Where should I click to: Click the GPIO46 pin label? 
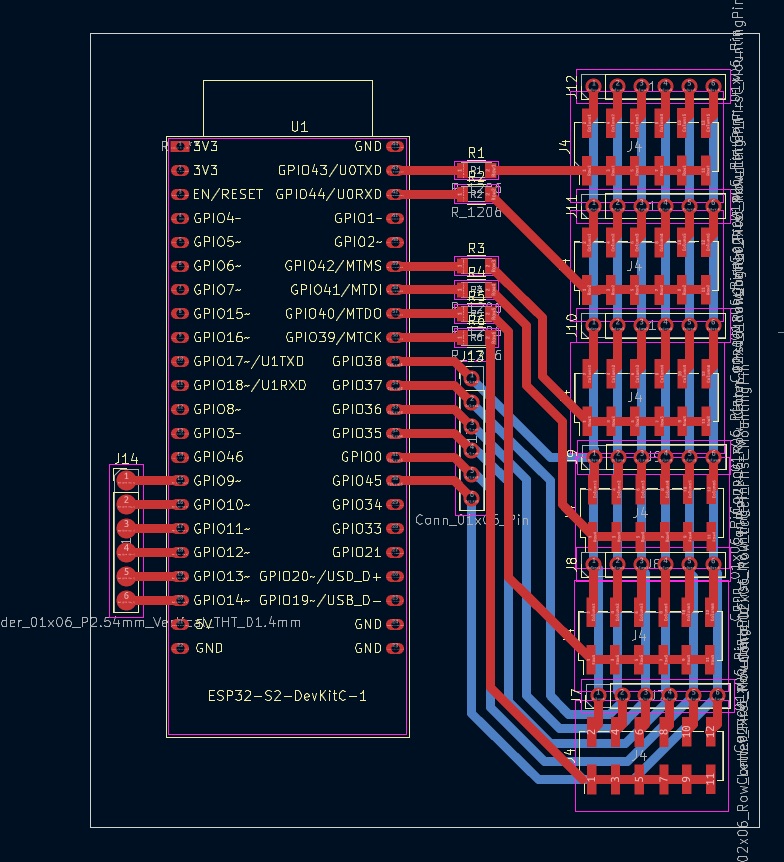[218, 457]
